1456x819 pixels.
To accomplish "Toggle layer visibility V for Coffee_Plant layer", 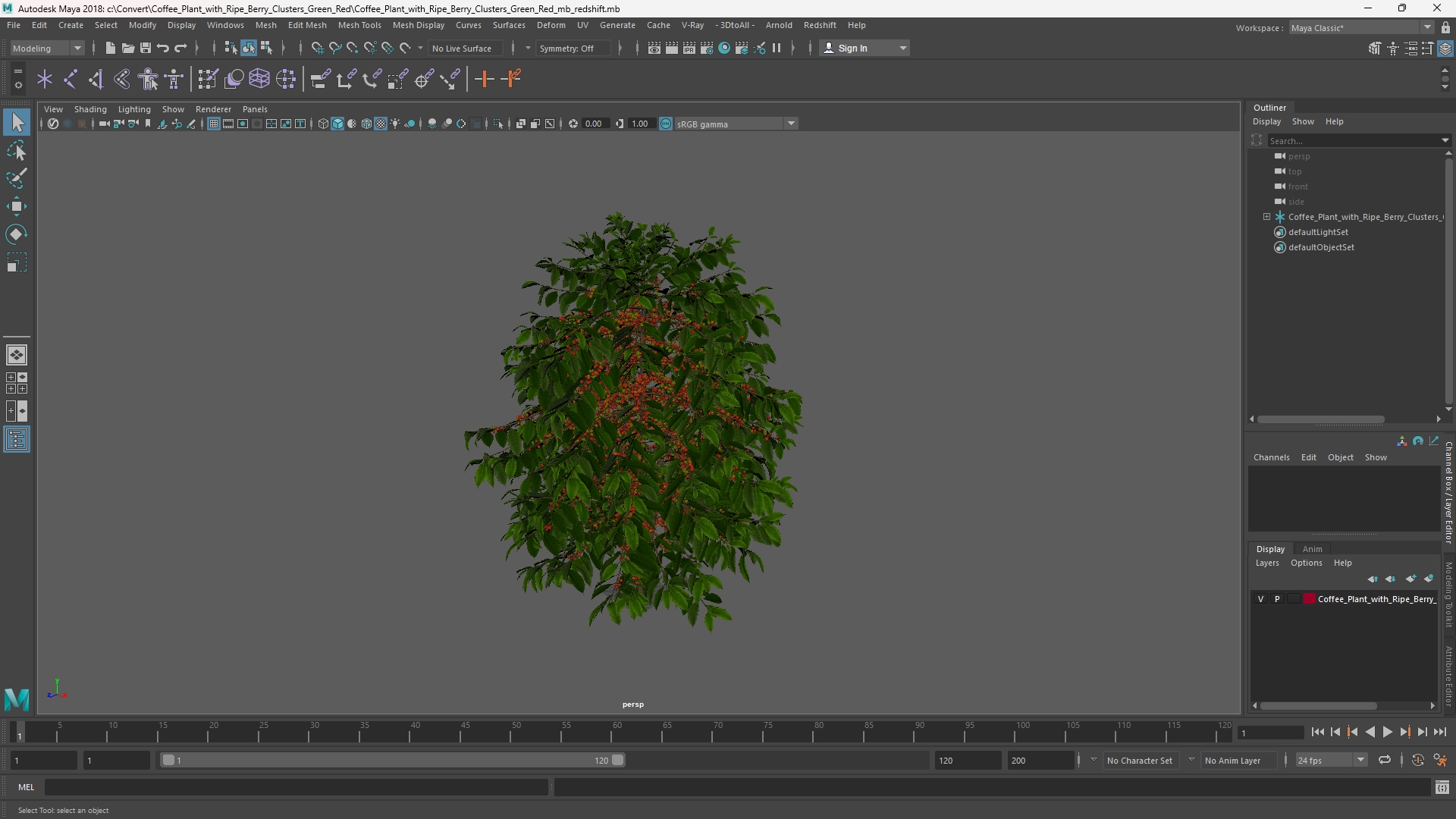I will (1260, 599).
